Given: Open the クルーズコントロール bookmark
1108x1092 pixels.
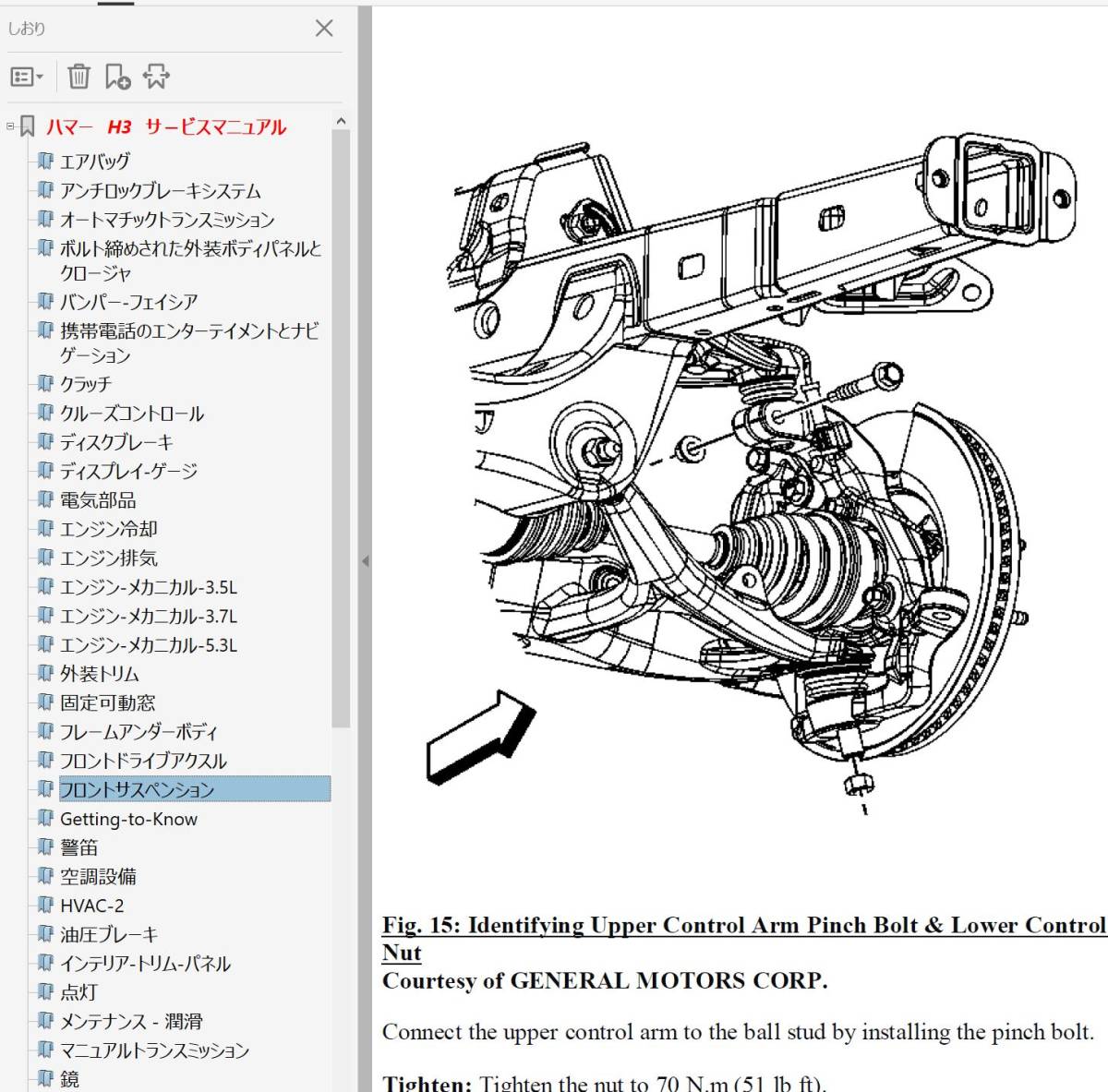Looking at the screenshot, I should coord(132,413).
